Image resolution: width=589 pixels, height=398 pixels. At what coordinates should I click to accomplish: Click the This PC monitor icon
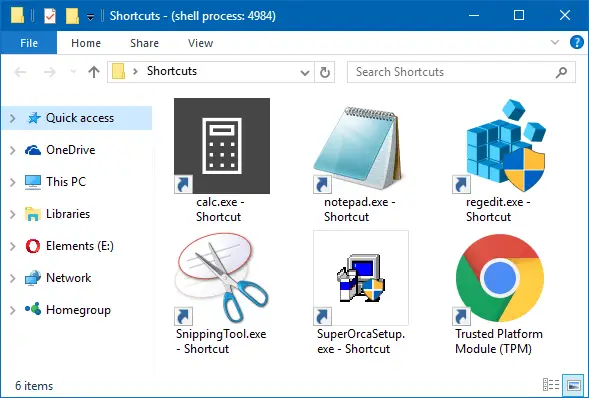pyautogui.click(x=33, y=182)
